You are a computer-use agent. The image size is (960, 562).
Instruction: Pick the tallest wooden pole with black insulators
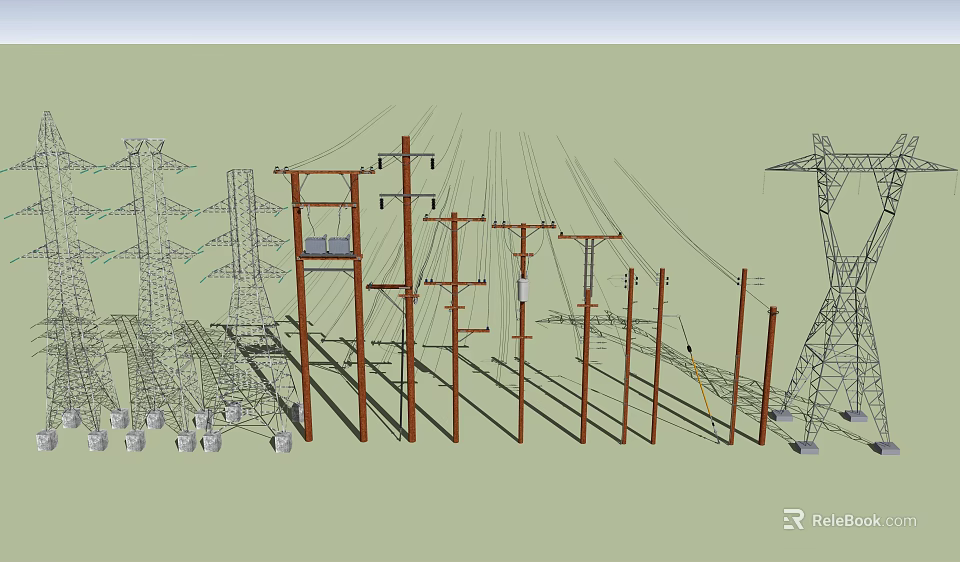point(408,288)
